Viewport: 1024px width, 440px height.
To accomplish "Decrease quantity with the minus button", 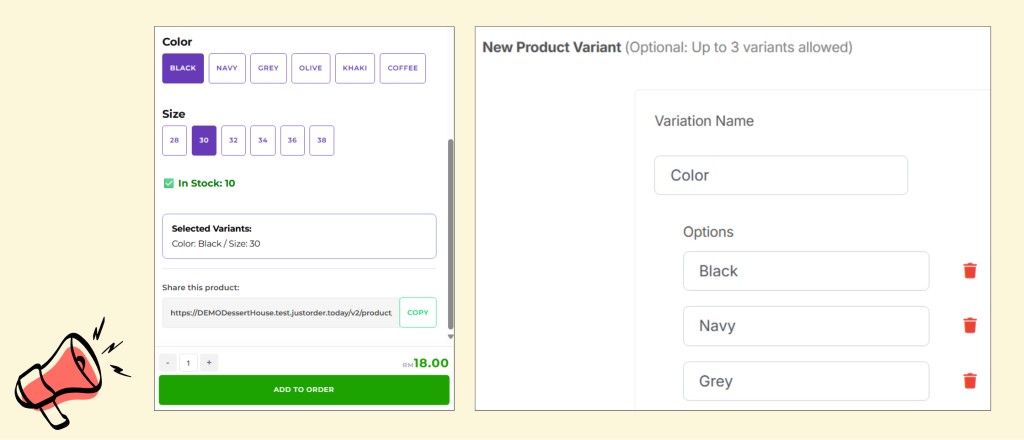I will coord(167,363).
